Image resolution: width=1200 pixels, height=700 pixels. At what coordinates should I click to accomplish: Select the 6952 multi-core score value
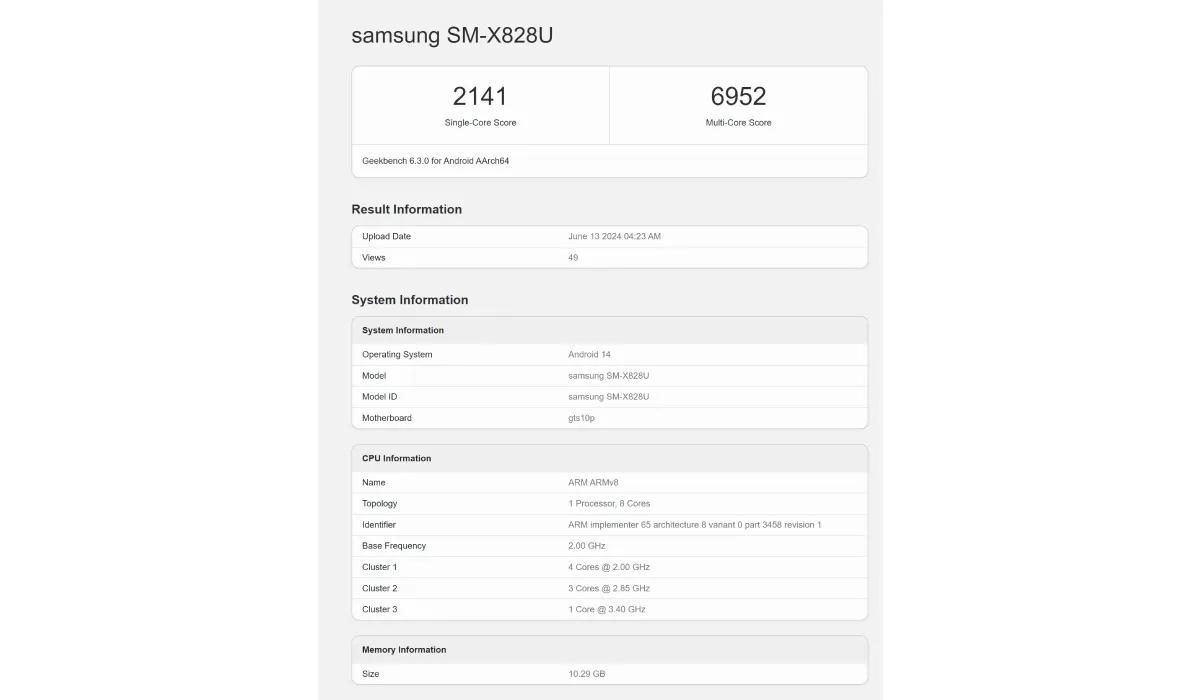[x=738, y=96]
